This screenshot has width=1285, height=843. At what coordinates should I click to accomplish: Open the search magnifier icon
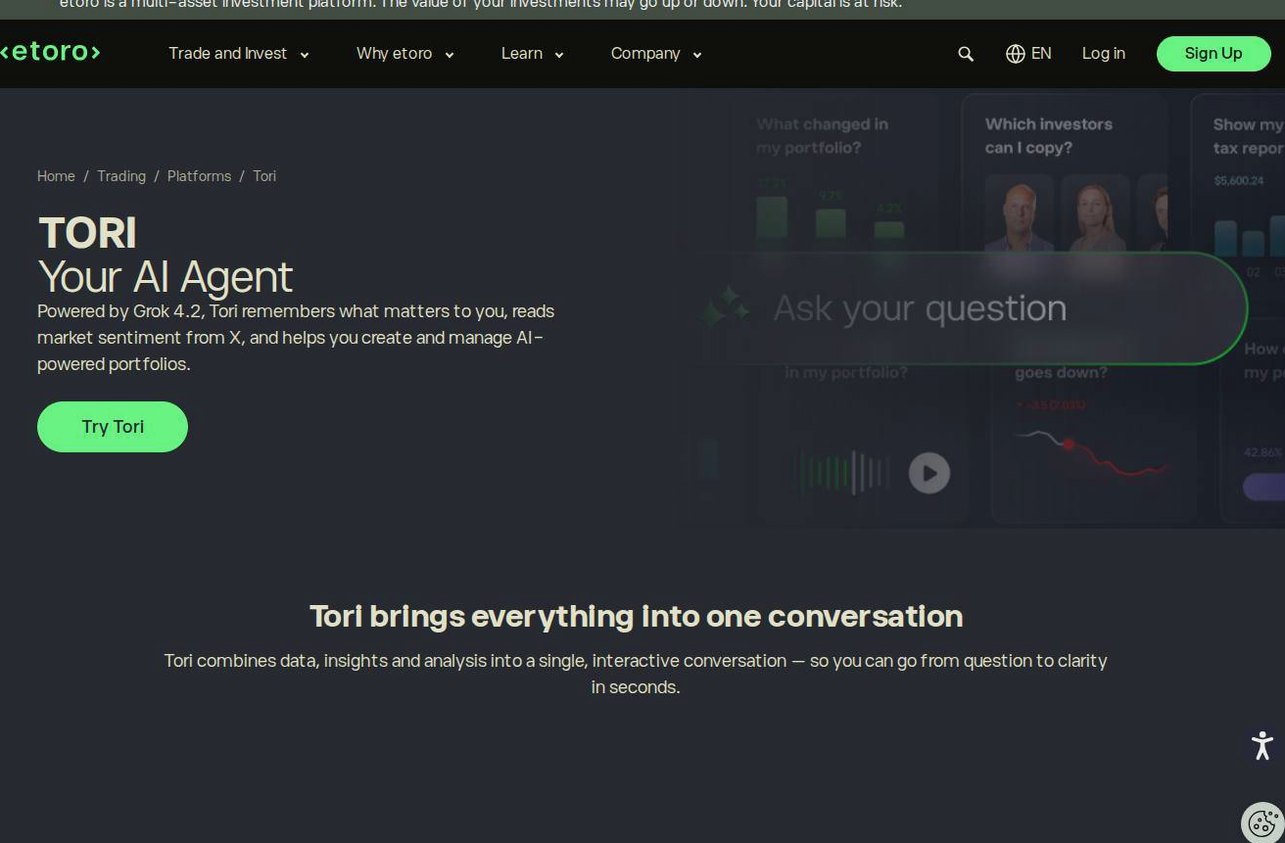(x=965, y=54)
